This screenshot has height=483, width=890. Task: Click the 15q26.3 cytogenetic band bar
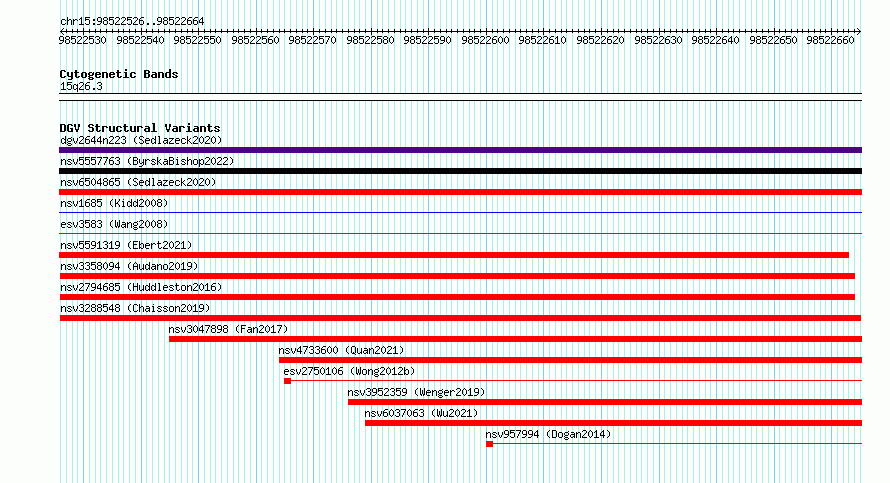point(460,97)
